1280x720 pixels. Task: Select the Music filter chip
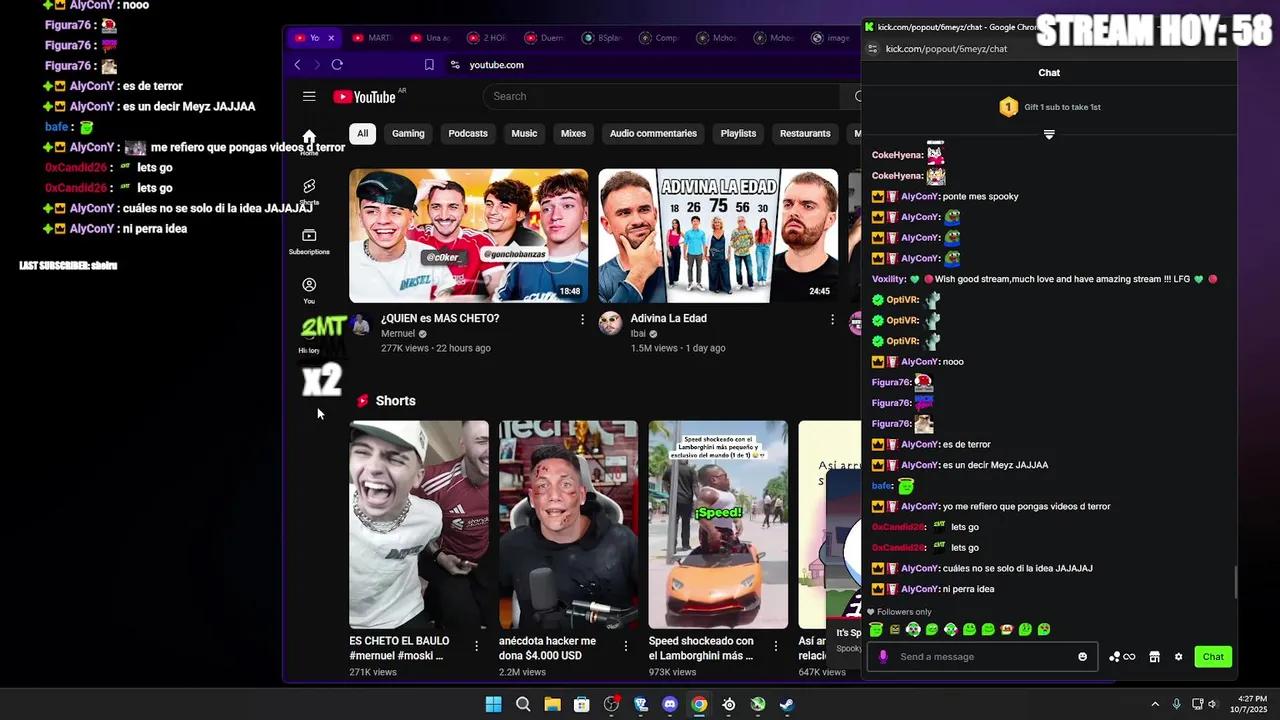coord(524,134)
